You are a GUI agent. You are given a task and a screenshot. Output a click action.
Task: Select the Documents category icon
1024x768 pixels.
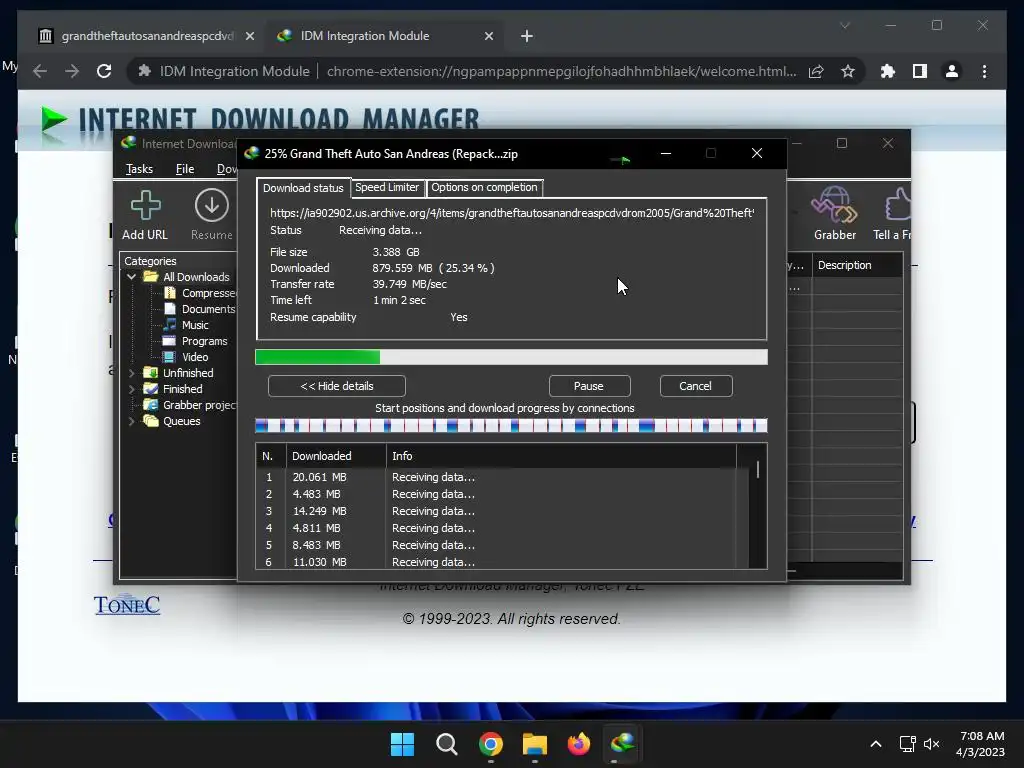pos(170,309)
